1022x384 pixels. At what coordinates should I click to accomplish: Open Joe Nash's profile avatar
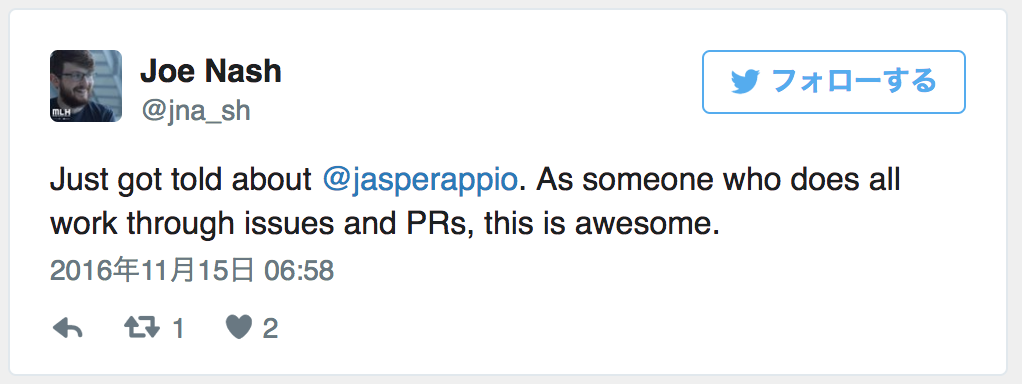coord(86,86)
